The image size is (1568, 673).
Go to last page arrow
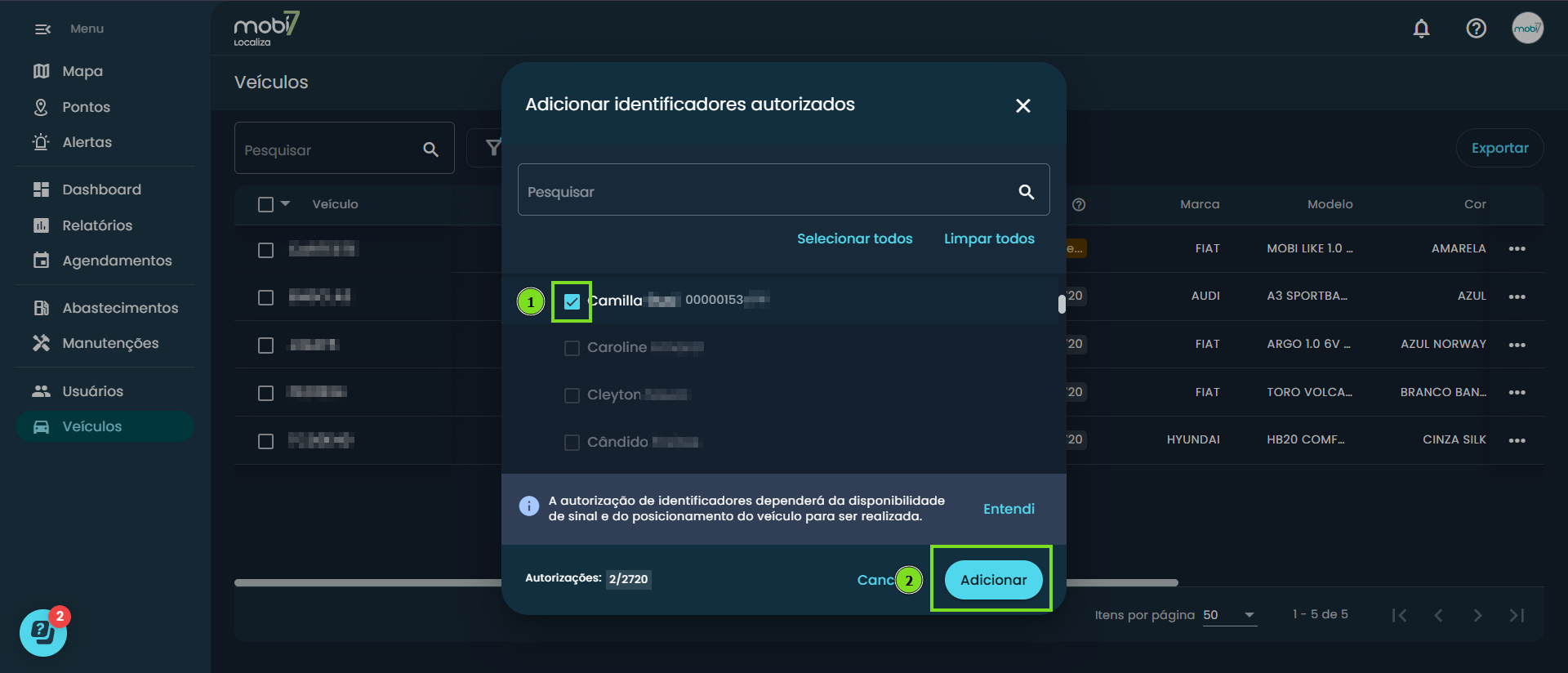pyautogui.click(x=1517, y=615)
